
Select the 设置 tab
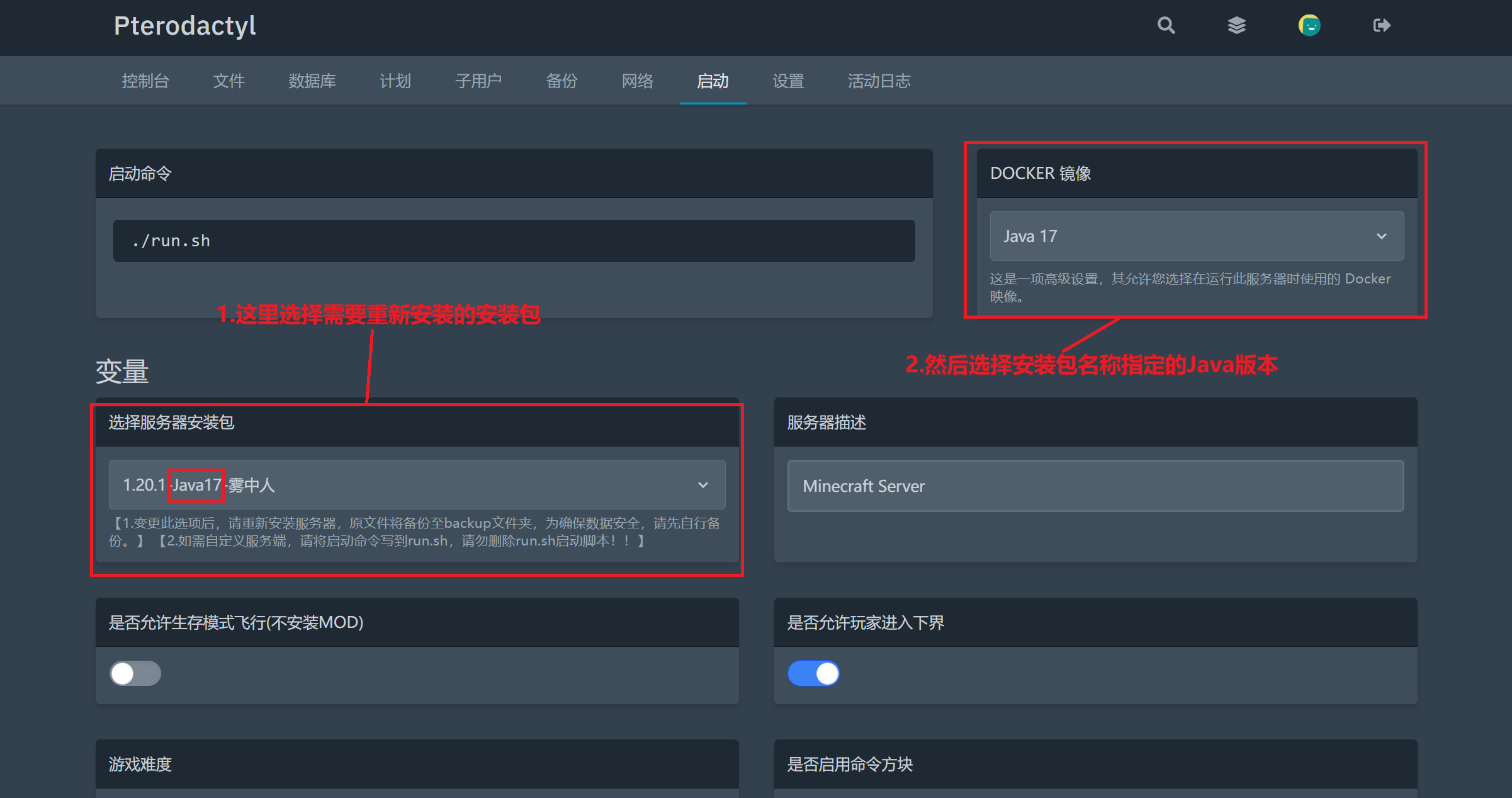coord(788,81)
